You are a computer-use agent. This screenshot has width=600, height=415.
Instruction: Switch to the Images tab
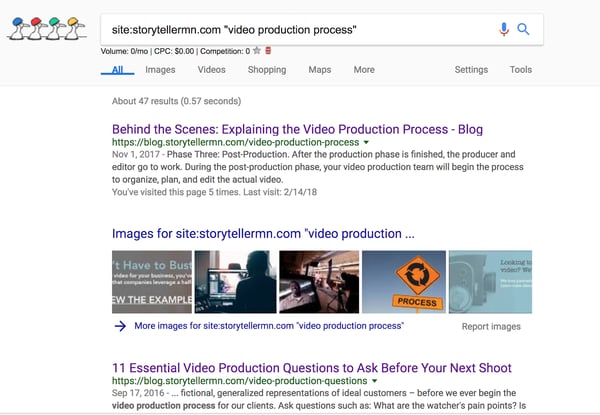coord(160,70)
